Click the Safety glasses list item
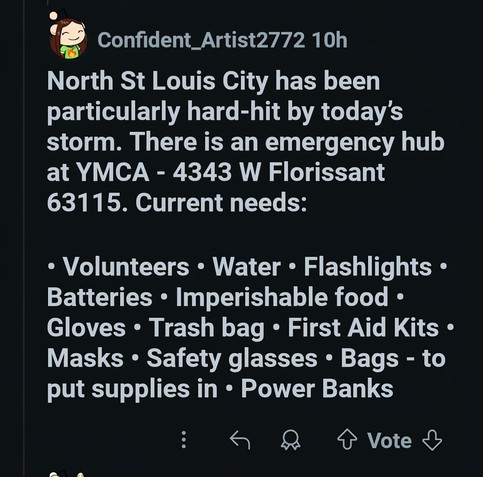Image resolution: width=483 pixels, height=477 pixels. point(232,359)
